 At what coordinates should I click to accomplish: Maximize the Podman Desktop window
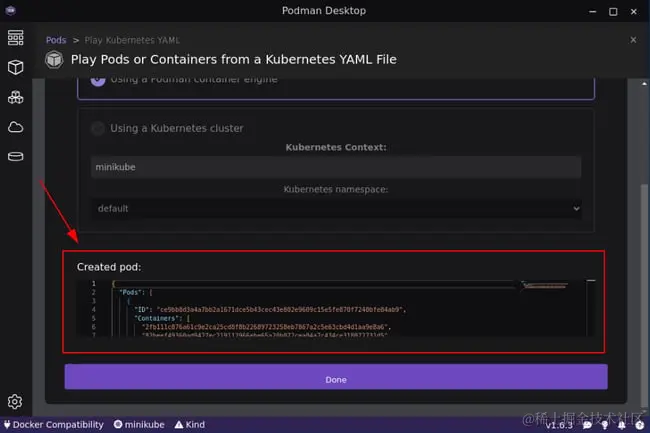click(613, 12)
